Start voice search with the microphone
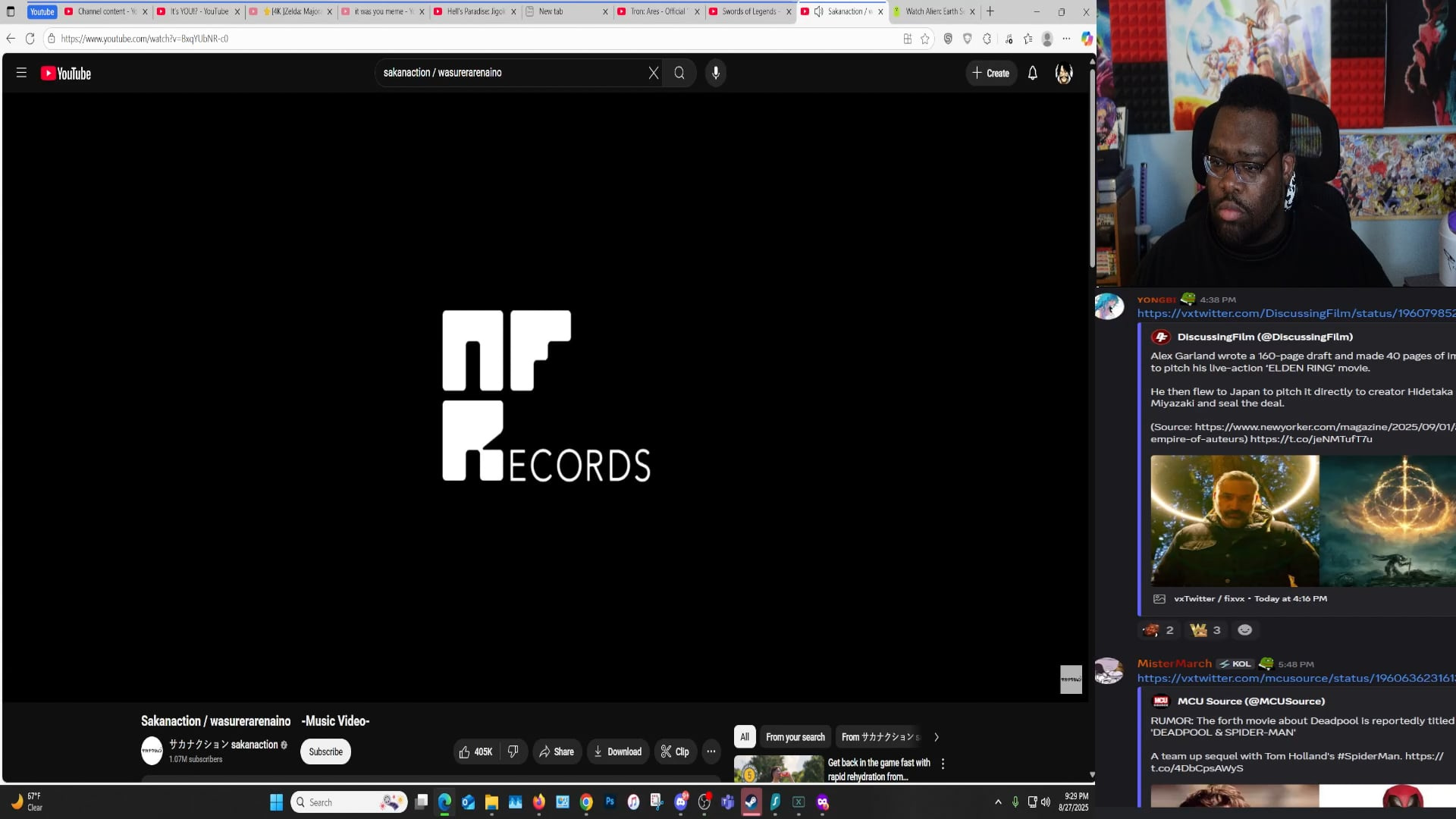Viewport: 1456px width, 819px height. pyautogui.click(x=716, y=73)
